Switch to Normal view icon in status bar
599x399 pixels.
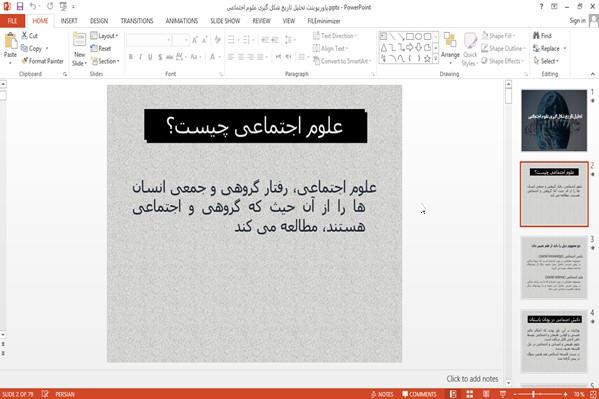pyautogui.click(x=453, y=394)
